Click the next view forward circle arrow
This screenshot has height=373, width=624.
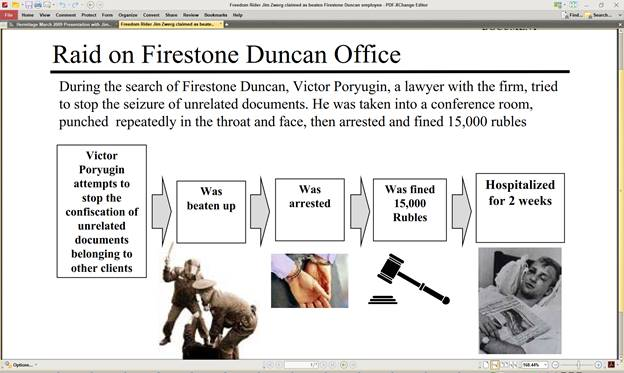(x=100, y=5)
